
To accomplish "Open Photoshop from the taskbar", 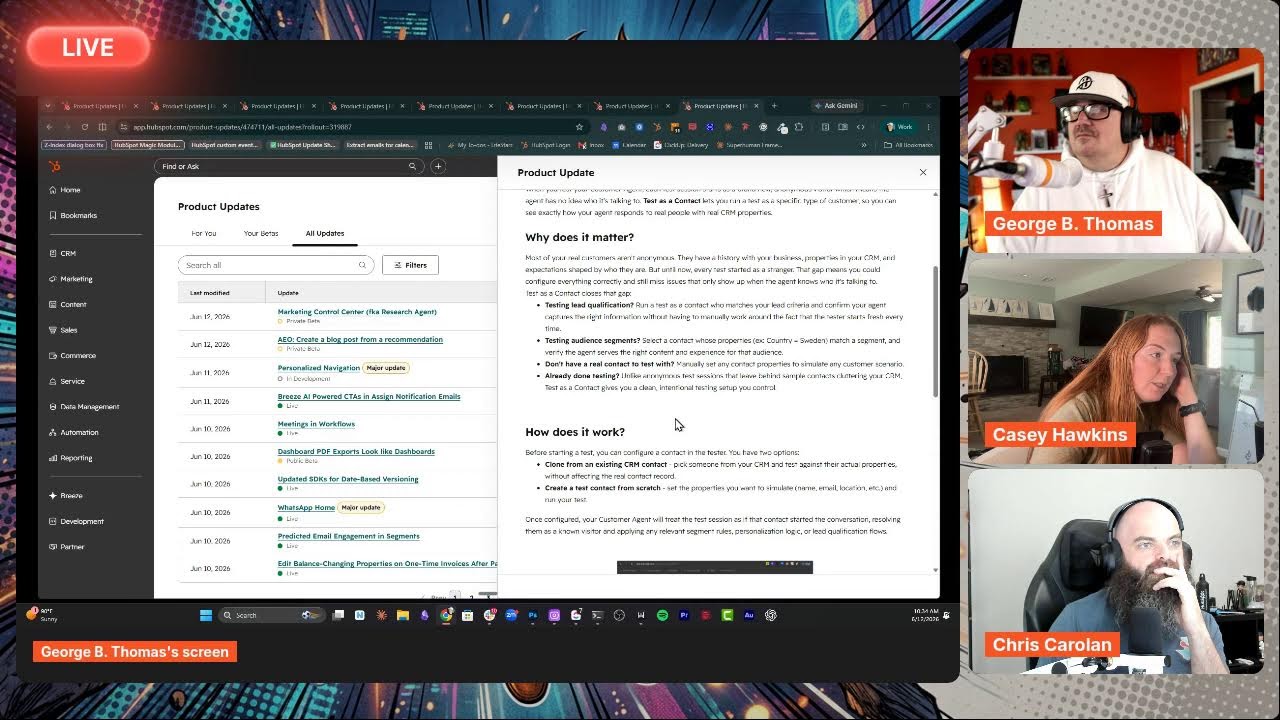I will click(533, 615).
